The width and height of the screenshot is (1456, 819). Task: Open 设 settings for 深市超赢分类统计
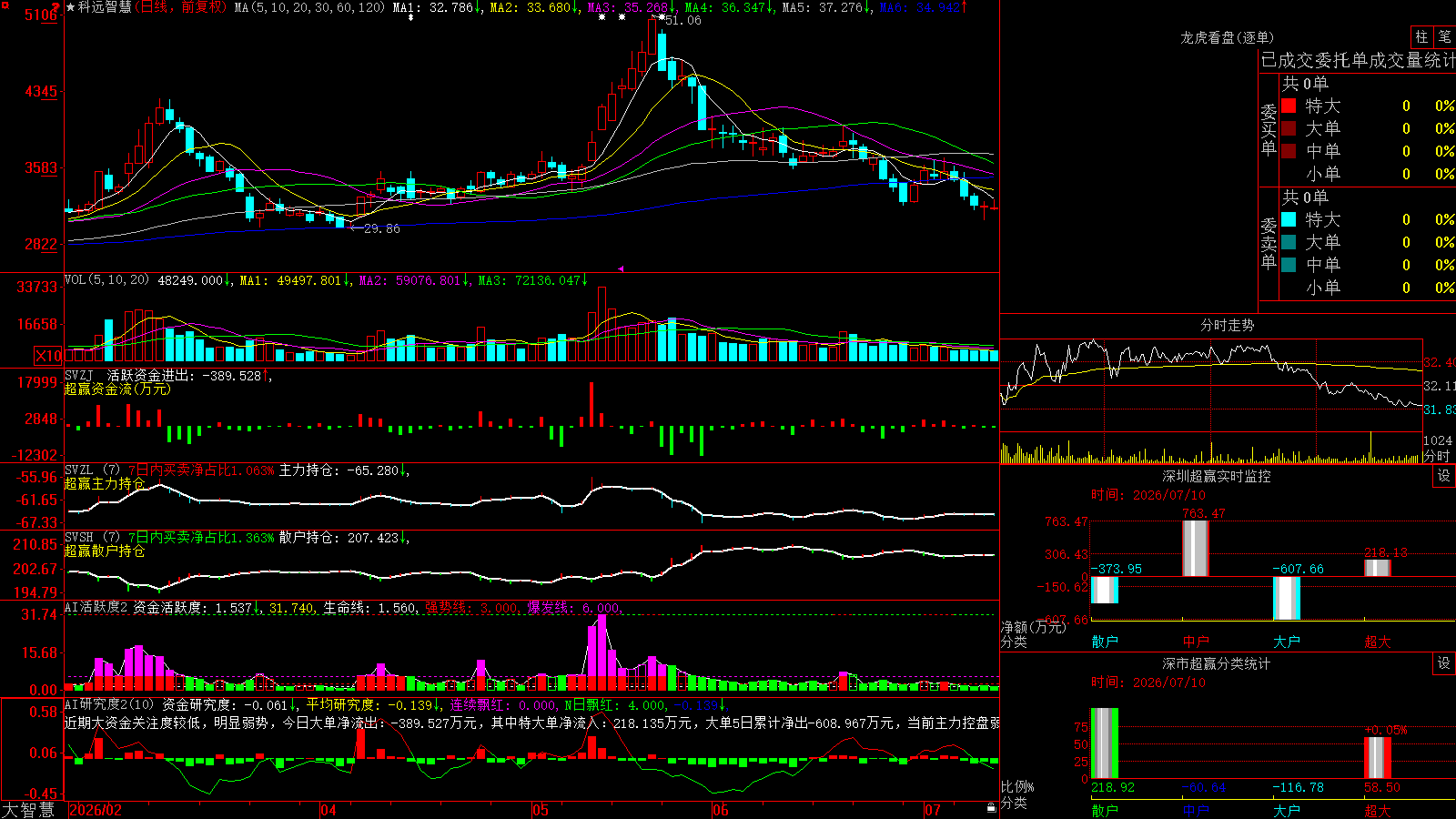[x=1444, y=663]
